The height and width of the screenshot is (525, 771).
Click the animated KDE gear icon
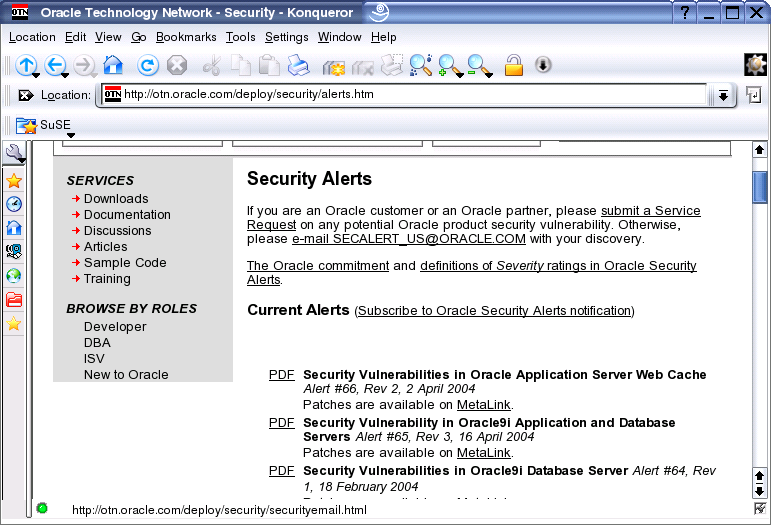[x=755, y=64]
